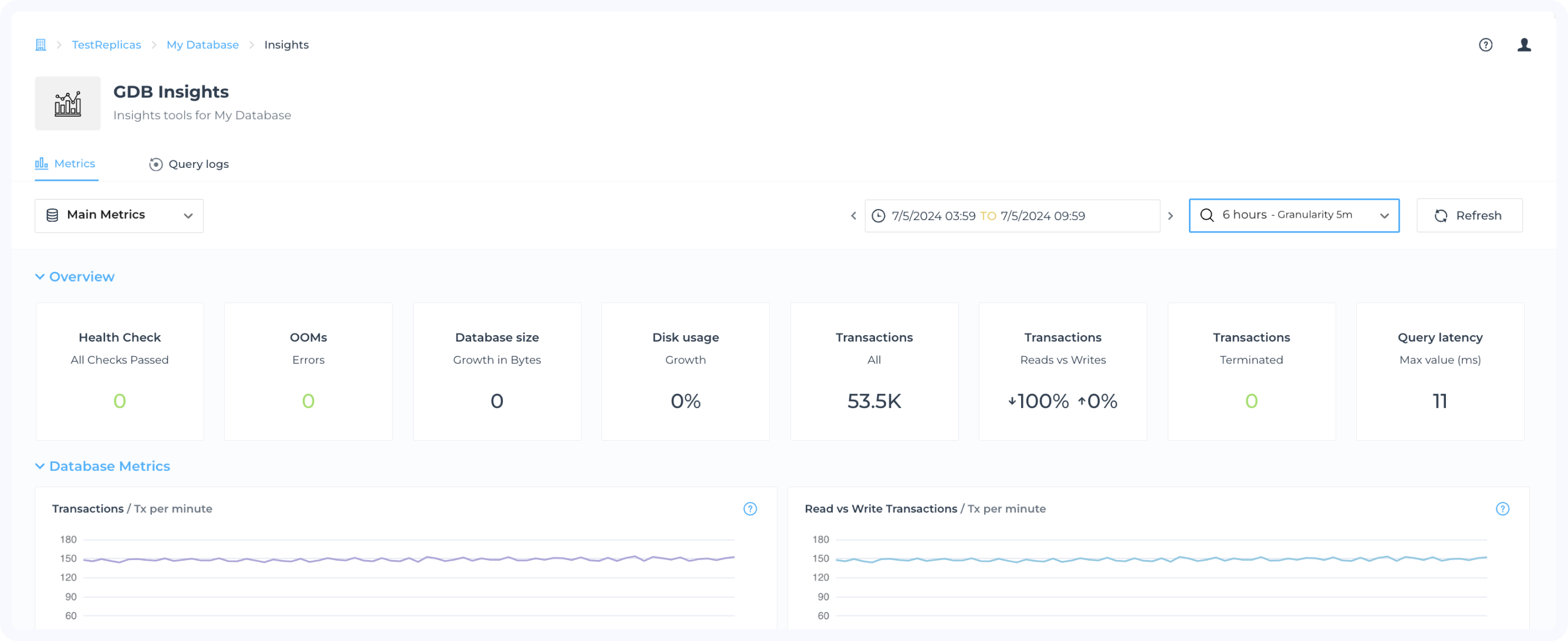Viewport: 1568px width, 641px height.
Task: Open the user profile icon
Action: coord(1523,45)
